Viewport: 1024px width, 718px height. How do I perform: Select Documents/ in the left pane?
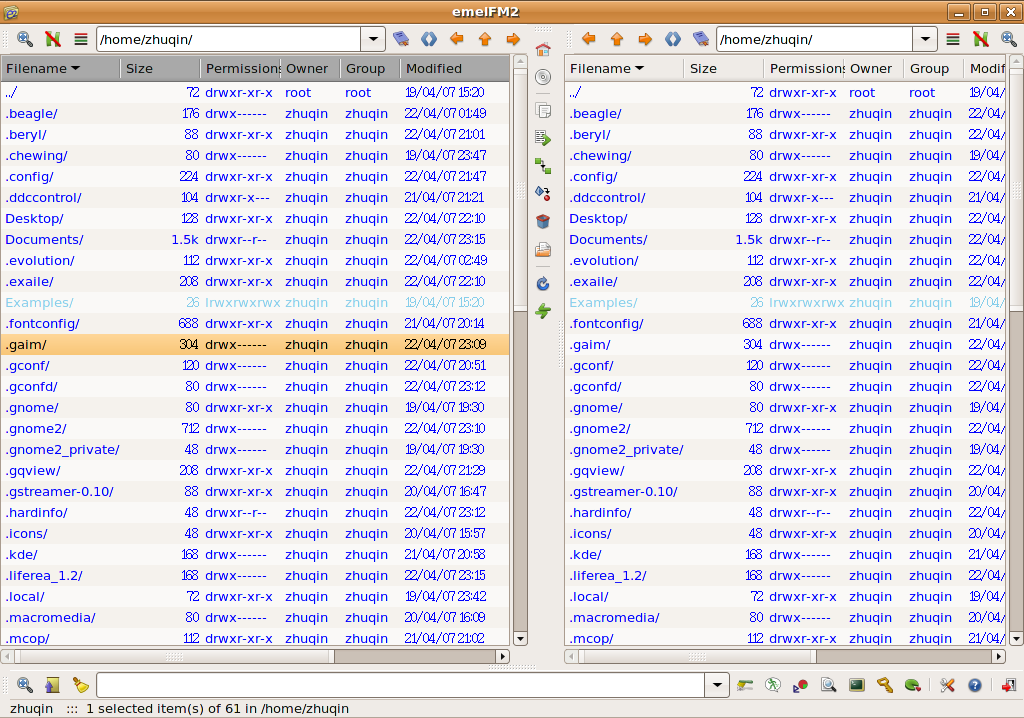[255, 240]
